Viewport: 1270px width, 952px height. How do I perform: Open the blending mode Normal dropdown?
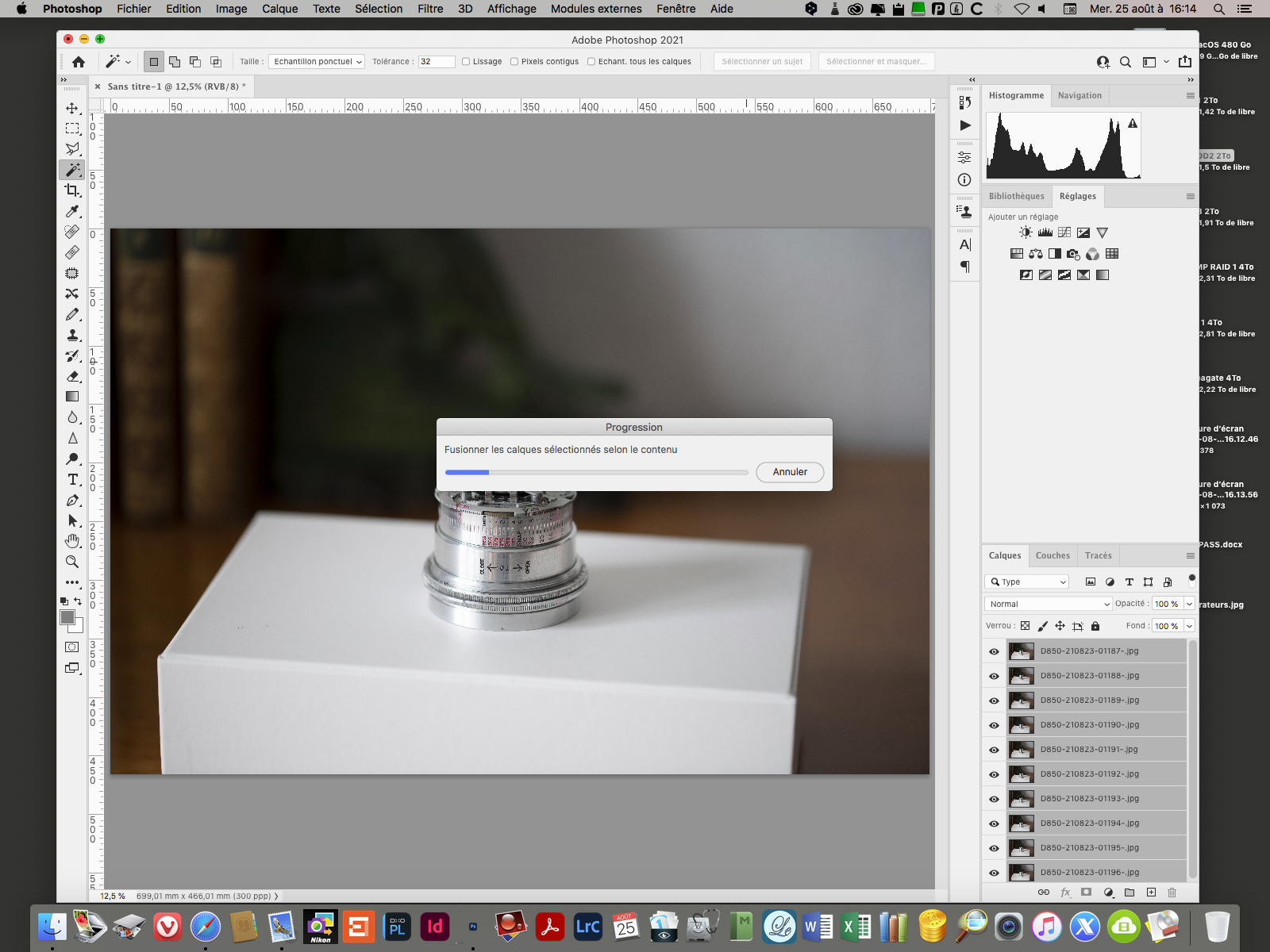pyautogui.click(x=1047, y=604)
